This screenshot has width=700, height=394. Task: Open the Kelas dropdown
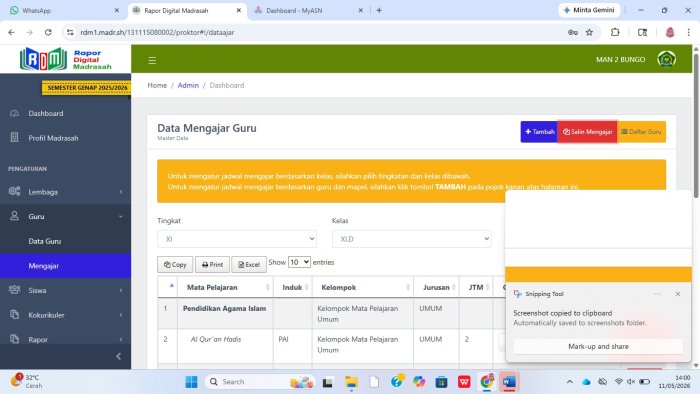(x=412, y=239)
